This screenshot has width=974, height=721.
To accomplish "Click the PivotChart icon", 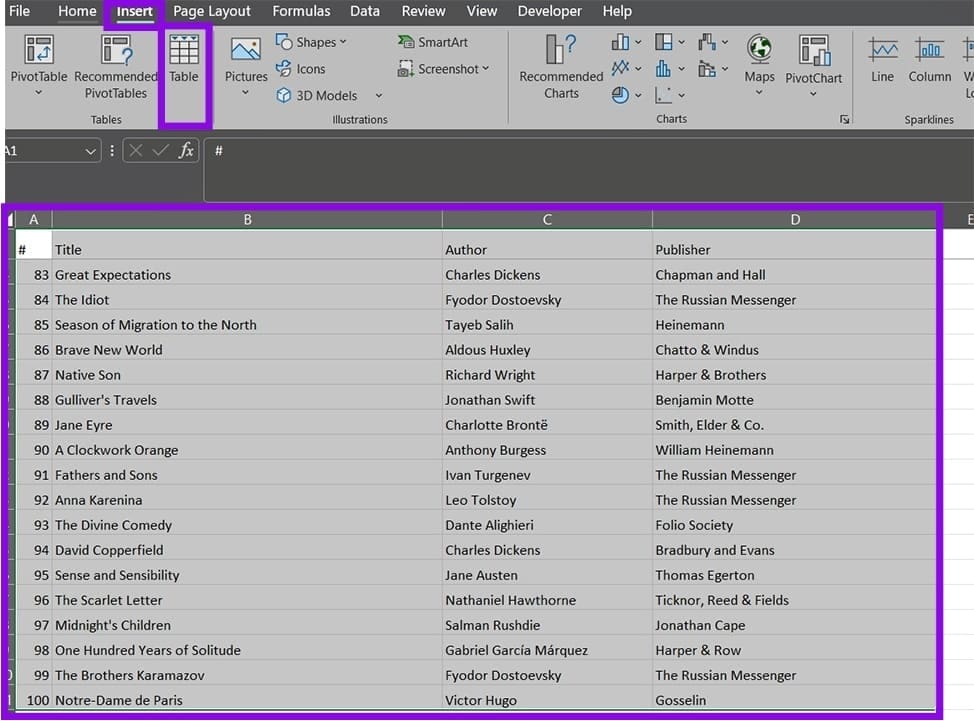I will click(x=814, y=50).
